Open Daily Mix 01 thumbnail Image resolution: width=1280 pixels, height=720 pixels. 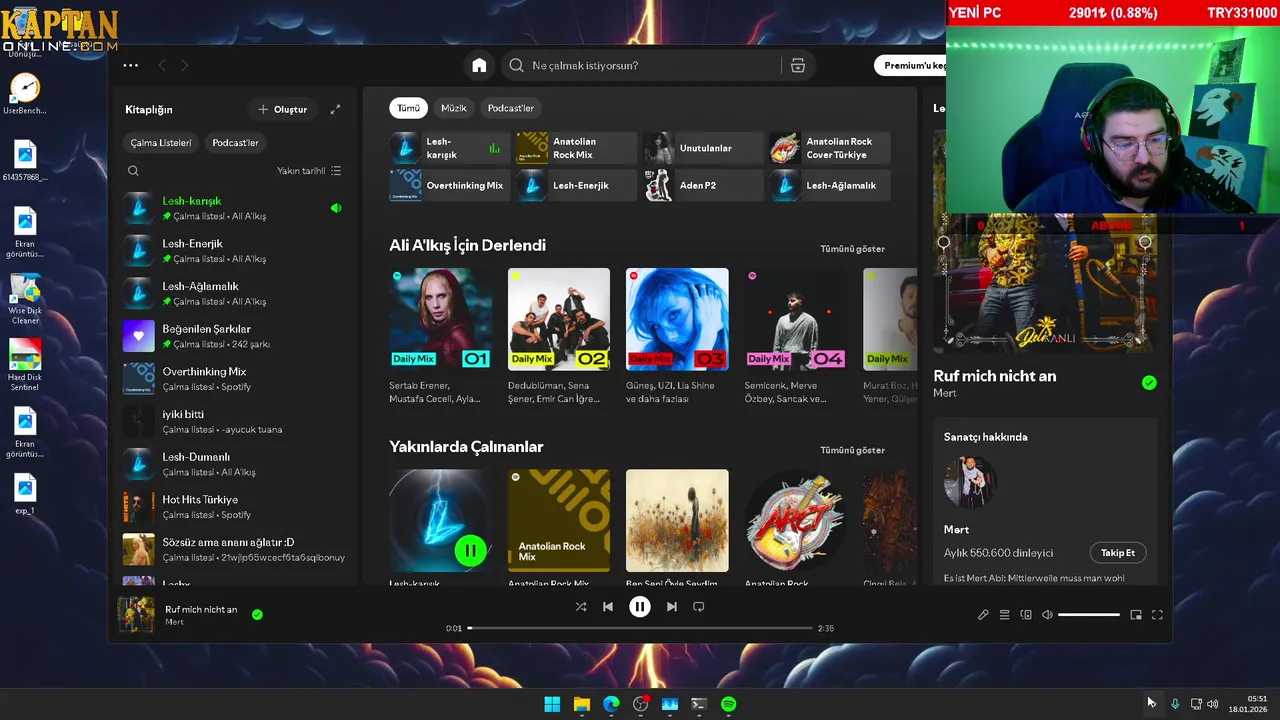[x=440, y=319]
